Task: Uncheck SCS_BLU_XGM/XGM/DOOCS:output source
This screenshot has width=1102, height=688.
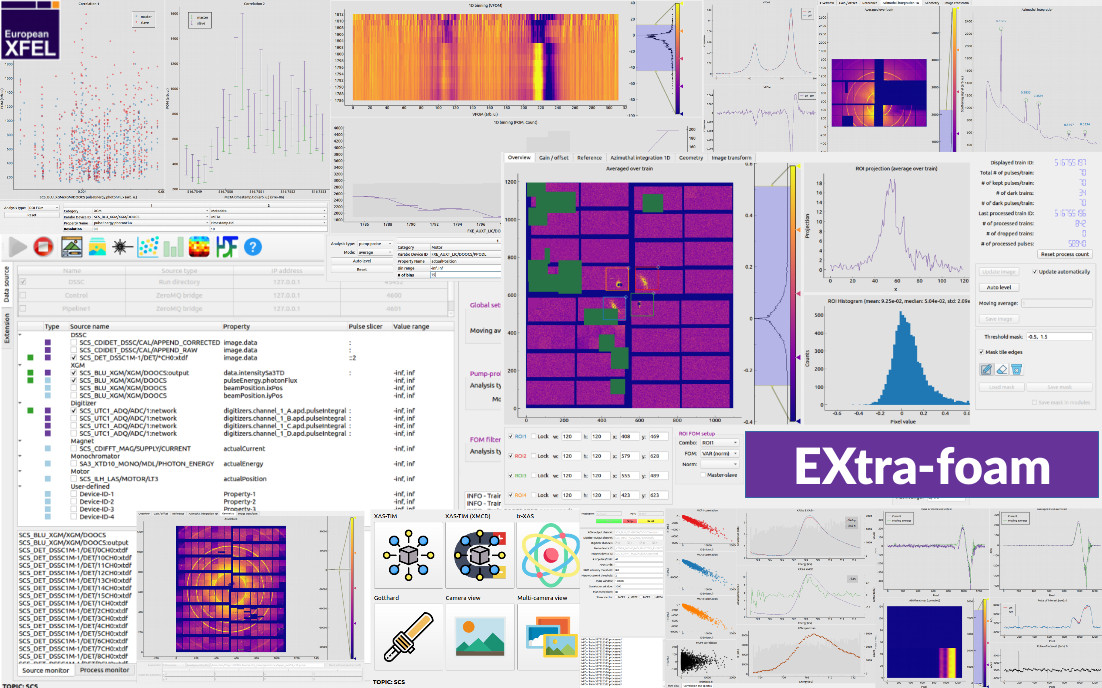Action: pos(74,372)
